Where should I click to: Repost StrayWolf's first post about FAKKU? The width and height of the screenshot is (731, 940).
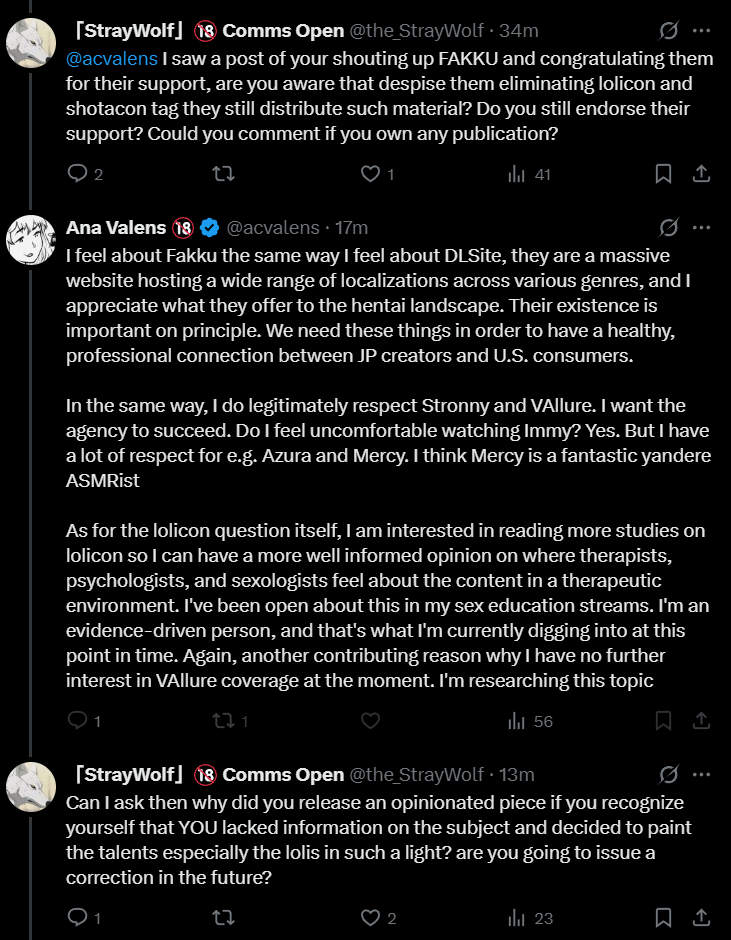[x=223, y=174]
